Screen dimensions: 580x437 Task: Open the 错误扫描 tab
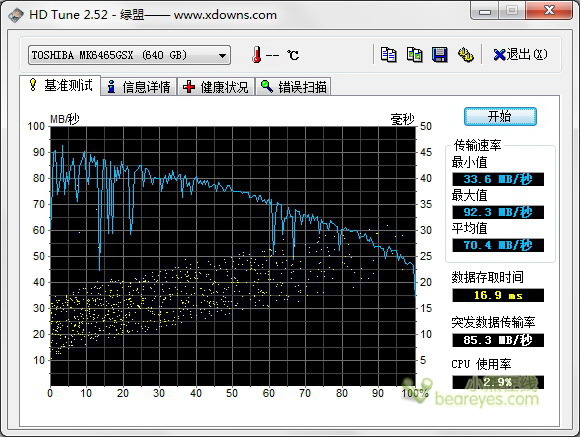pos(293,87)
